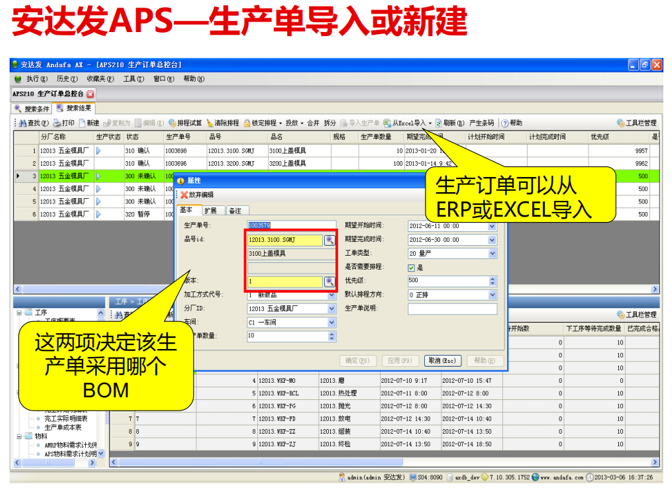This screenshot has width=672, height=491.
Task: Click 合并 toolbar button
Action: [x=313, y=123]
